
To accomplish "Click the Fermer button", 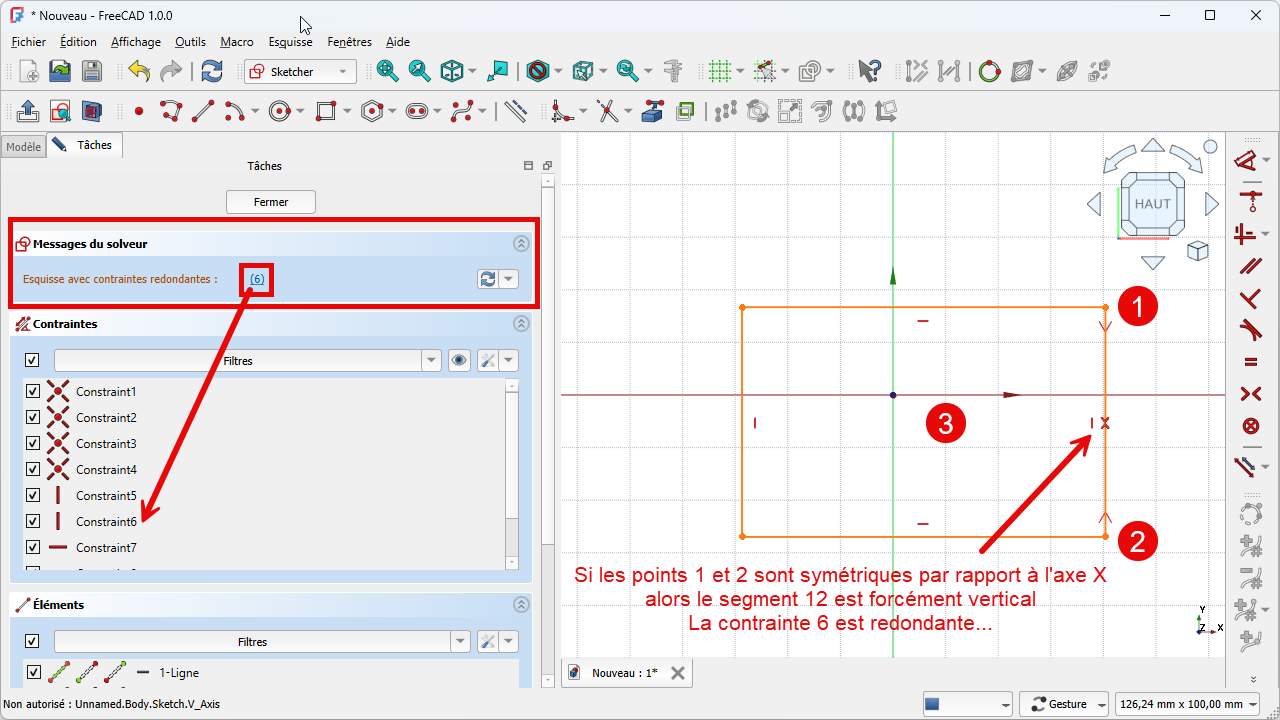I will click(271, 202).
